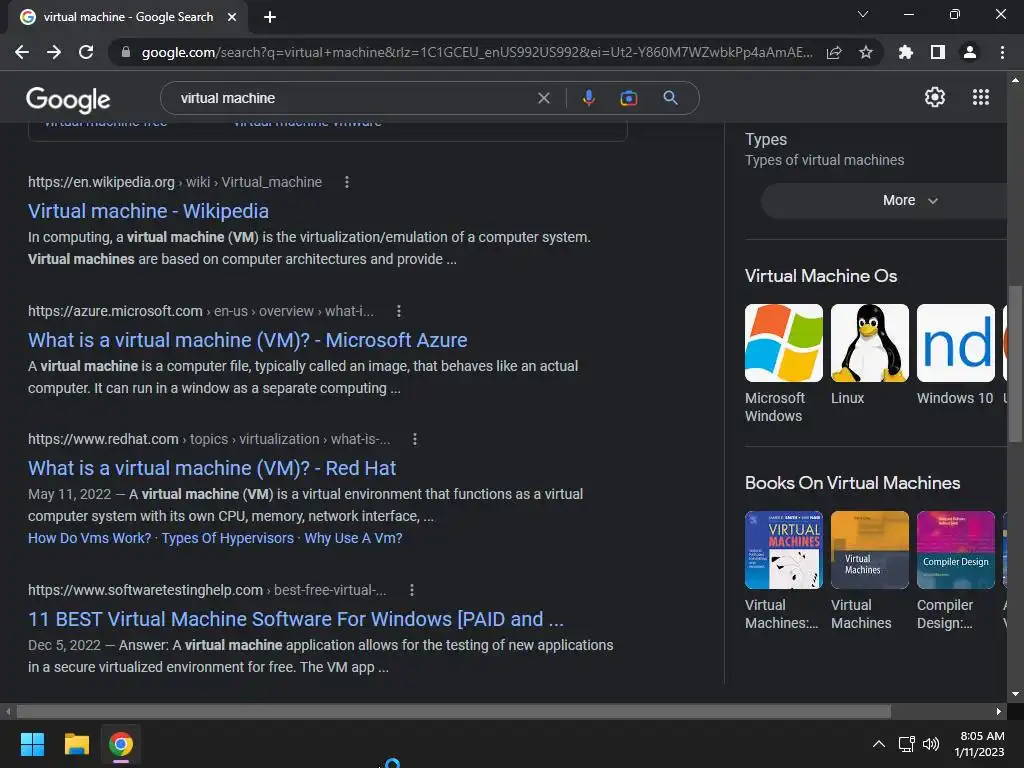Open more options for the Red Hat result

click(415, 439)
